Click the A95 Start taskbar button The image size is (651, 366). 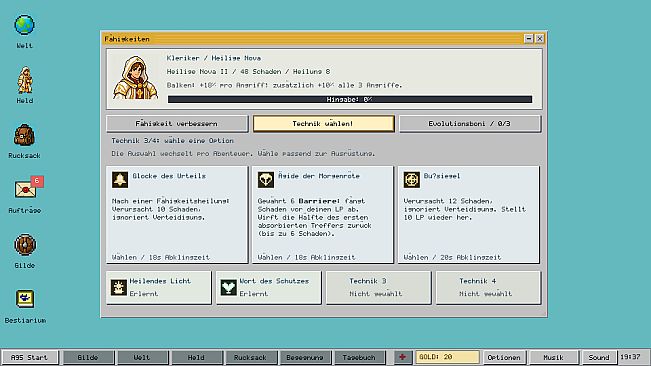pos(29,357)
